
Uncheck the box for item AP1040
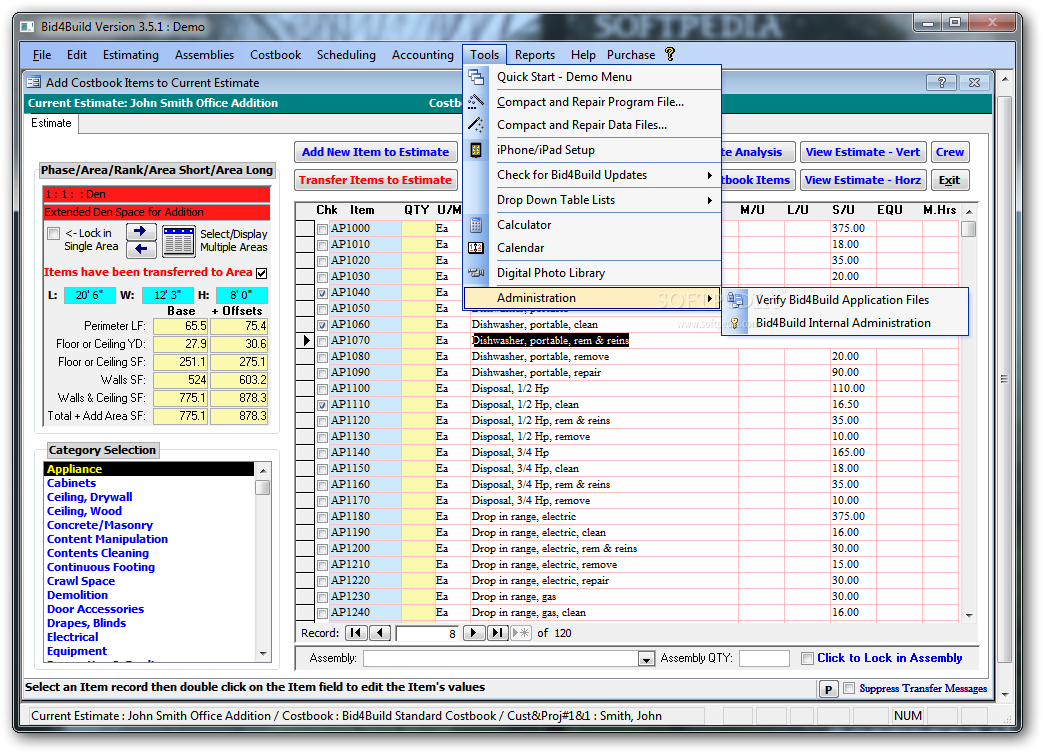323,293
